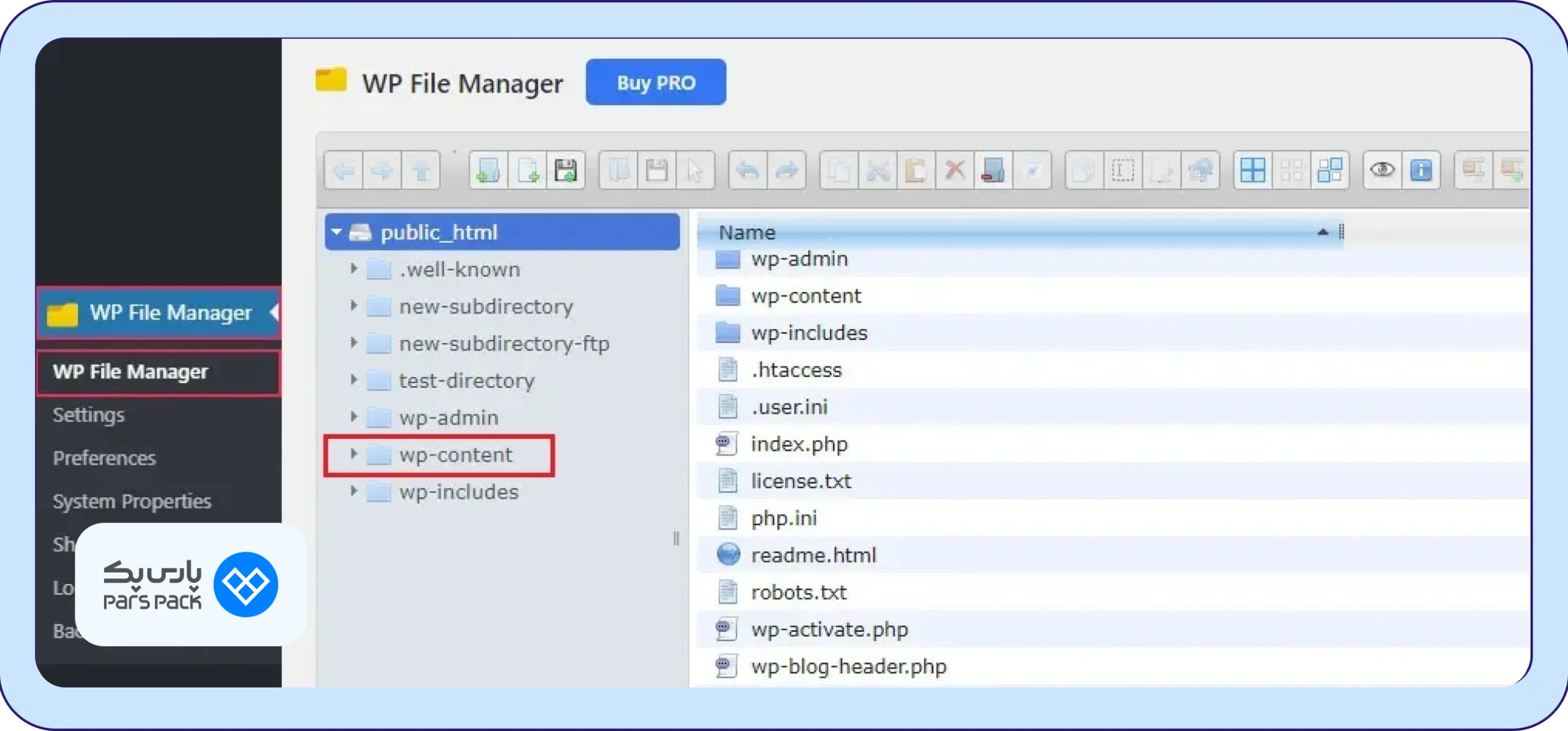Click the faded icon after the red-minus folder

1032,170
